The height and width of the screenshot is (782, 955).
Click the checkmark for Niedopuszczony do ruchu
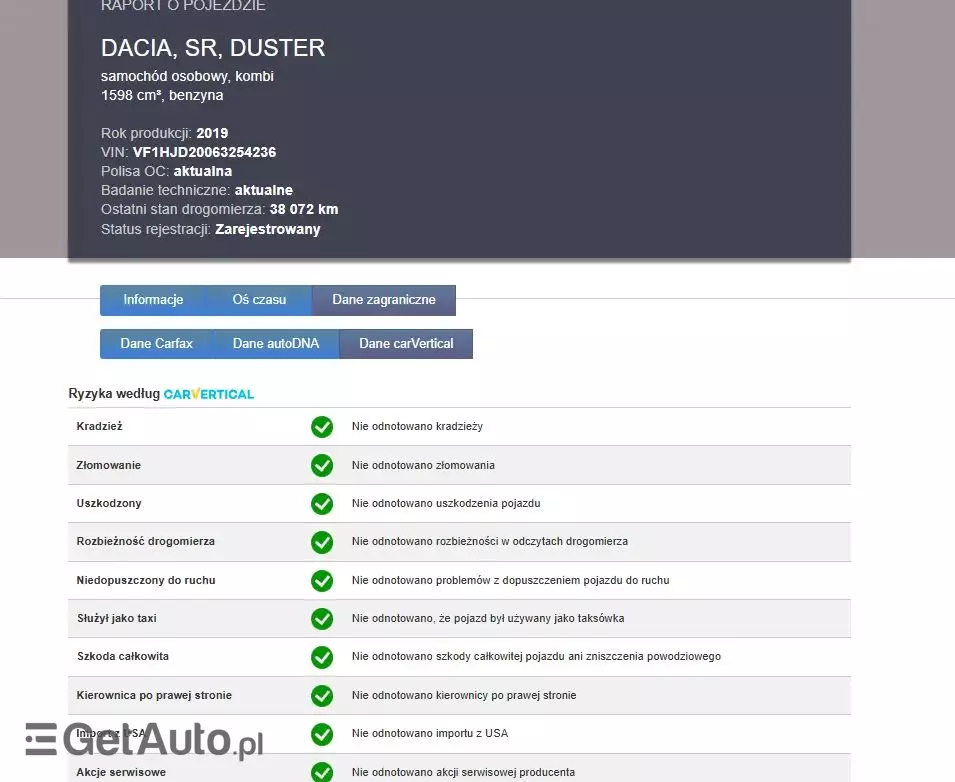(322, 580)
